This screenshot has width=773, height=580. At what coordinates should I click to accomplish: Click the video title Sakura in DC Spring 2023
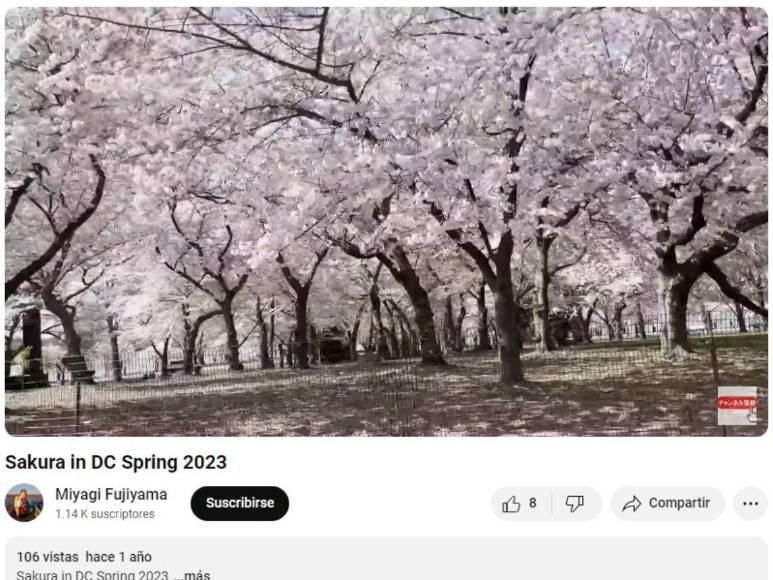[x=116, y=462]
